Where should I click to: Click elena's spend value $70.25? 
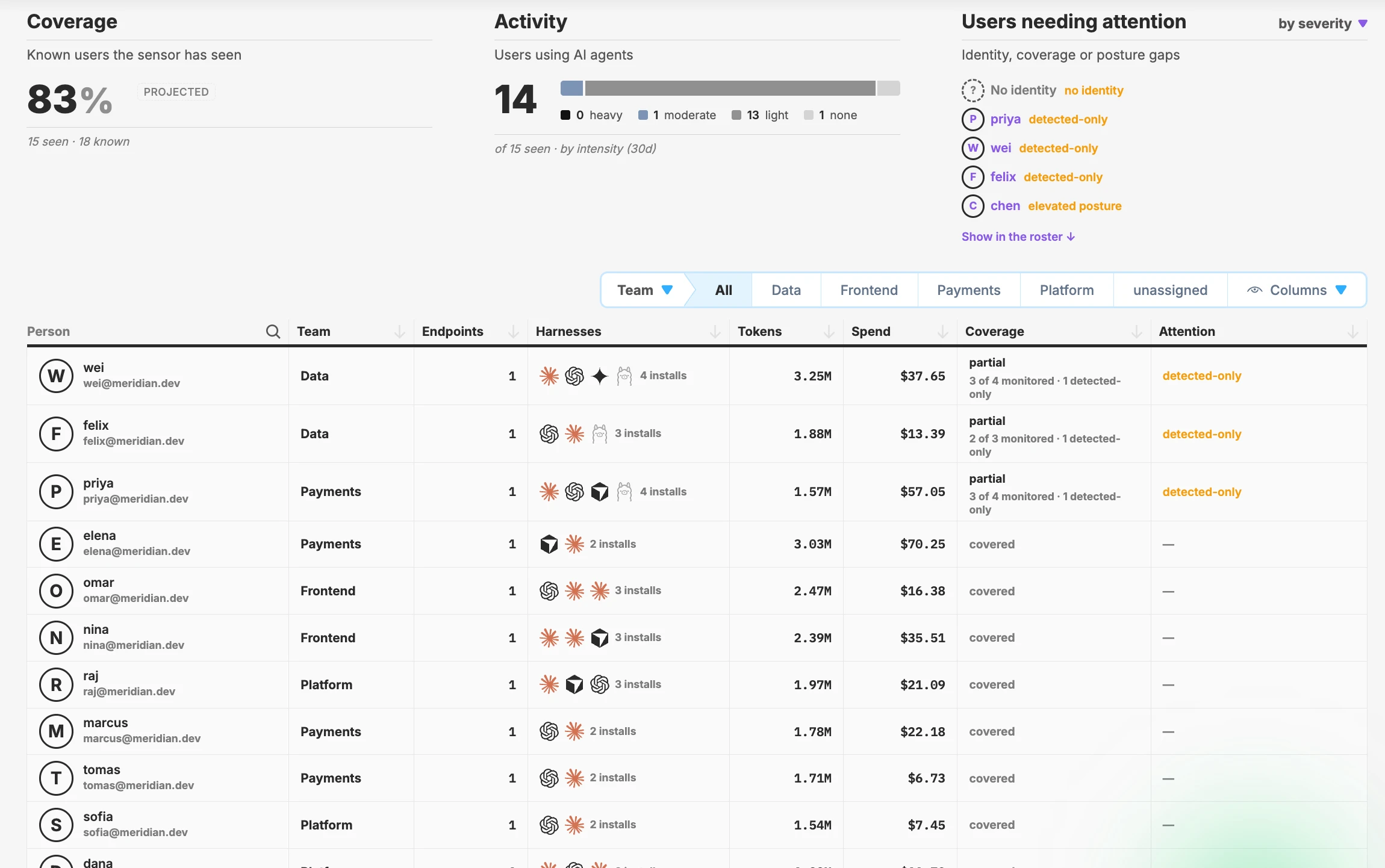(923, 544)
